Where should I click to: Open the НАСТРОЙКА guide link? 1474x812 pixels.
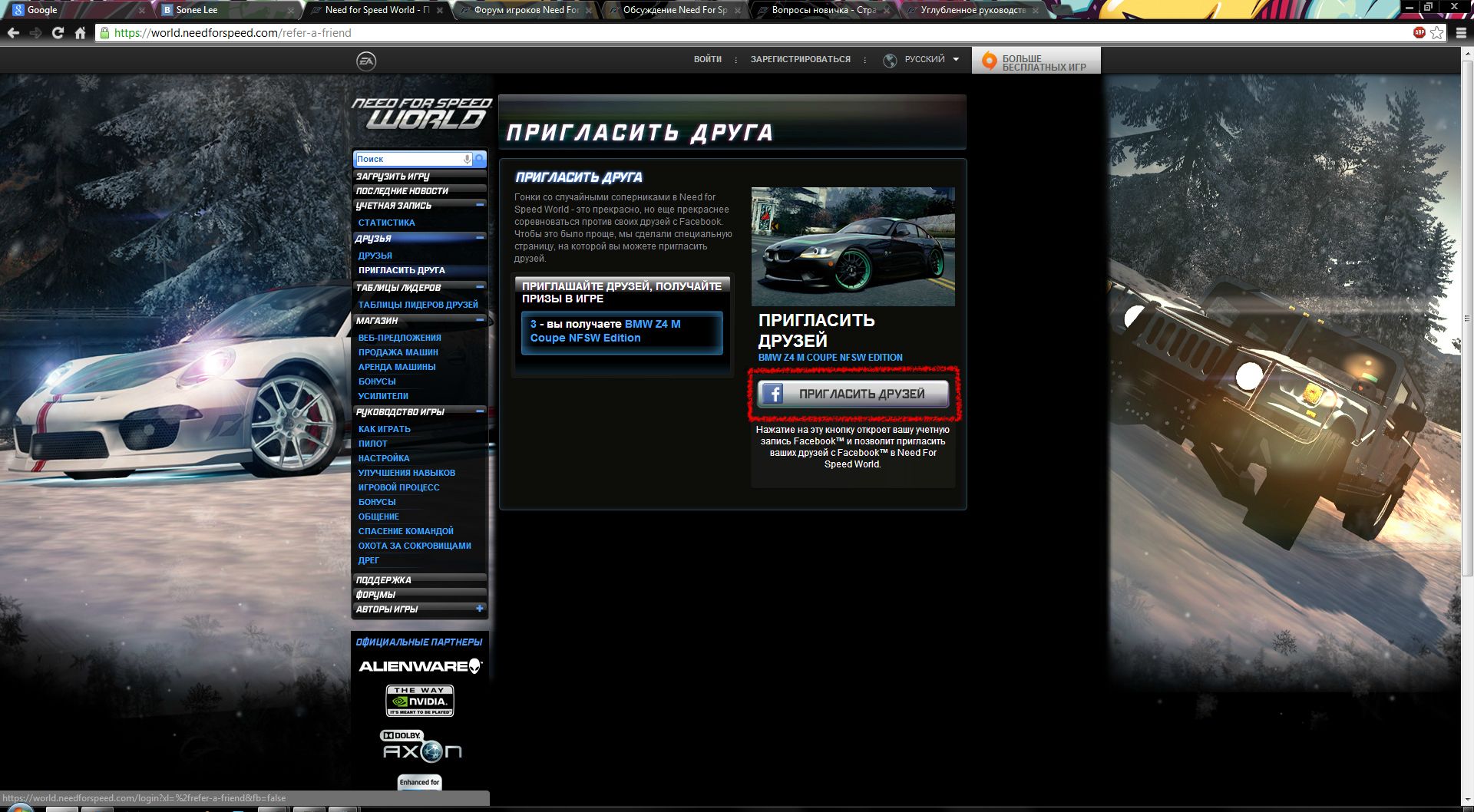coord(384,458)
